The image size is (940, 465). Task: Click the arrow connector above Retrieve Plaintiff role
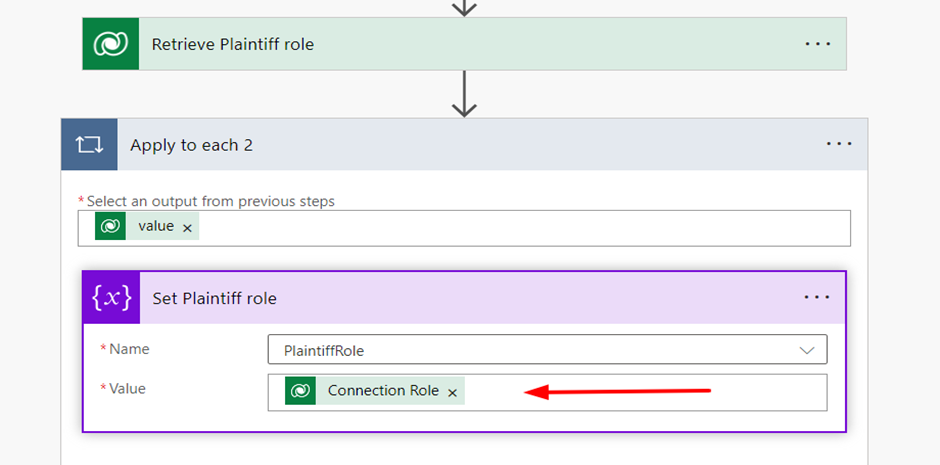tap(464, 7)
